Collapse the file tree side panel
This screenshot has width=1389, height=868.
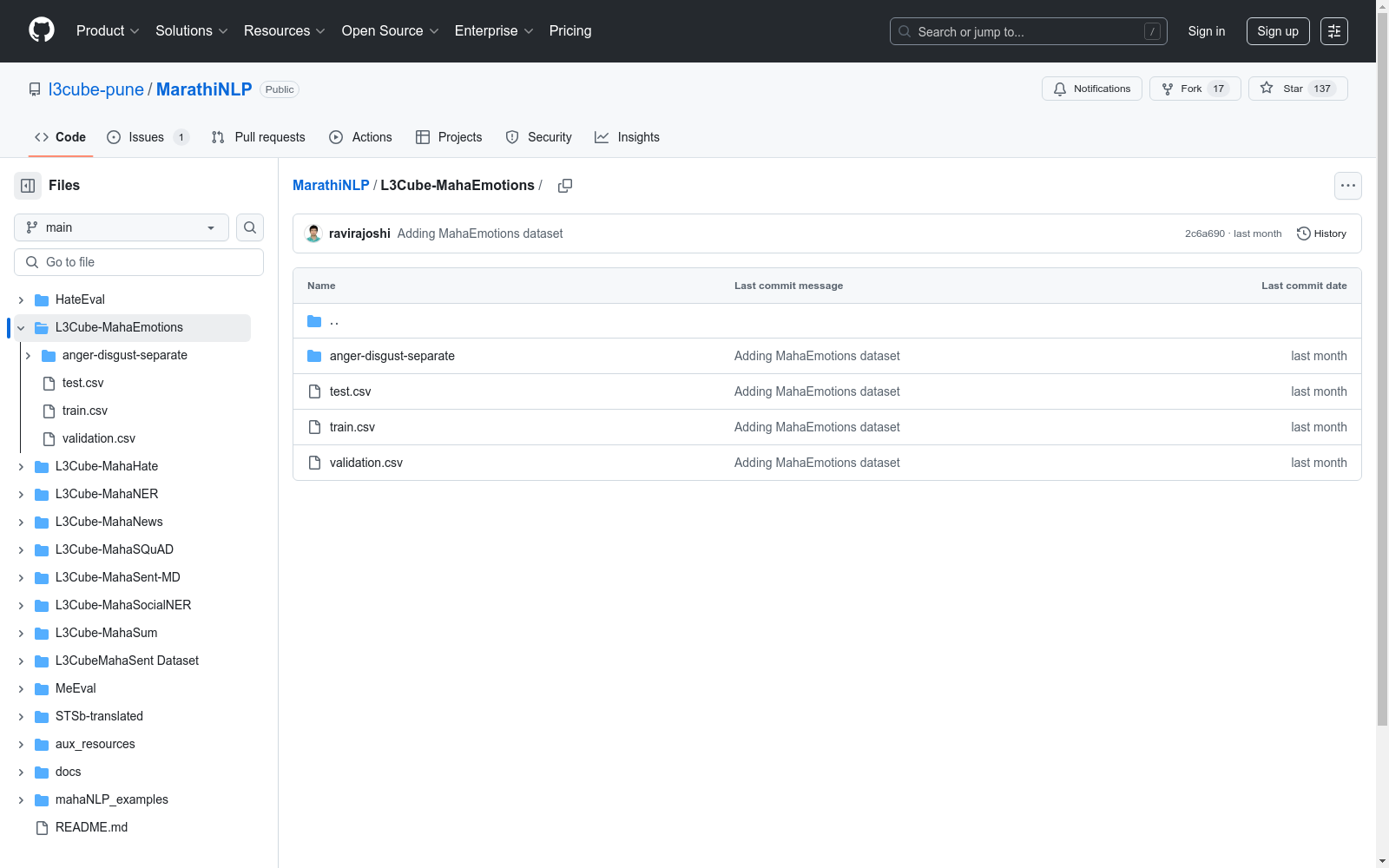28,186
